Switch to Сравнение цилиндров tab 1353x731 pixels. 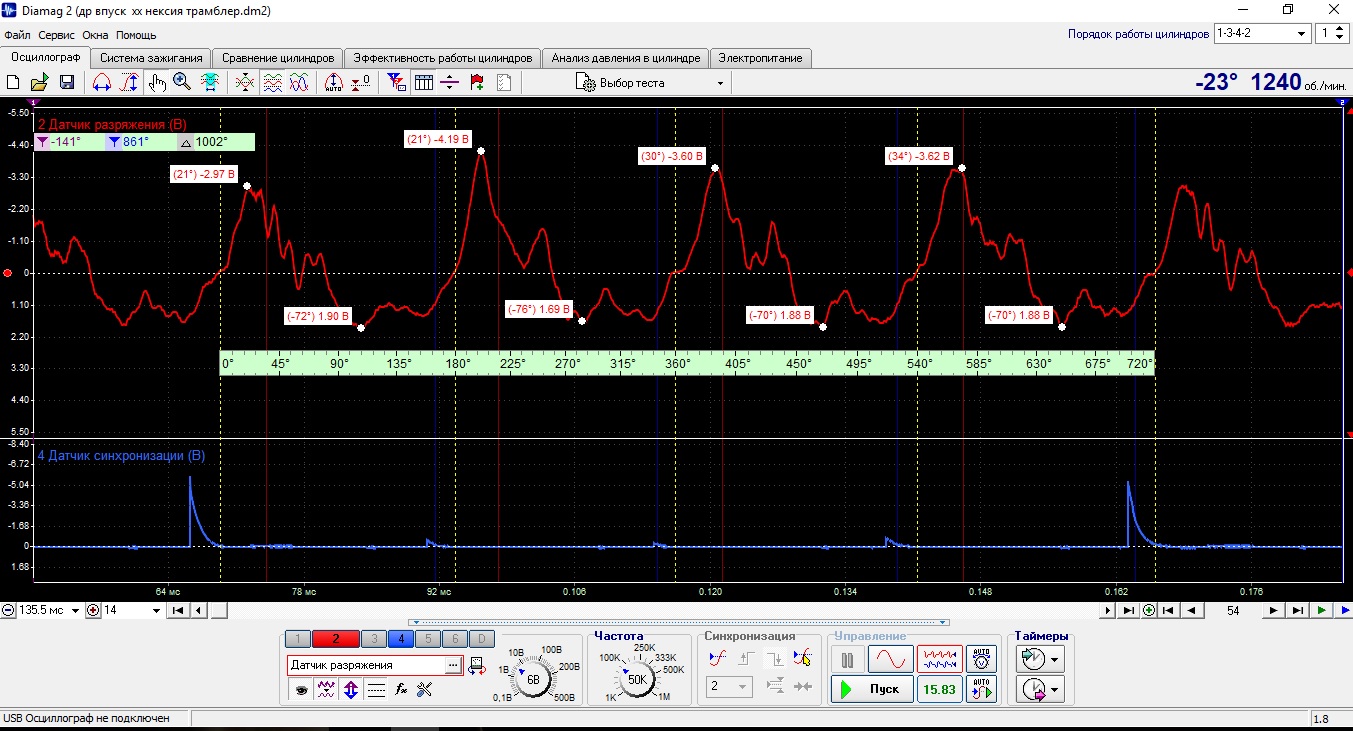(x=278, y=58)
